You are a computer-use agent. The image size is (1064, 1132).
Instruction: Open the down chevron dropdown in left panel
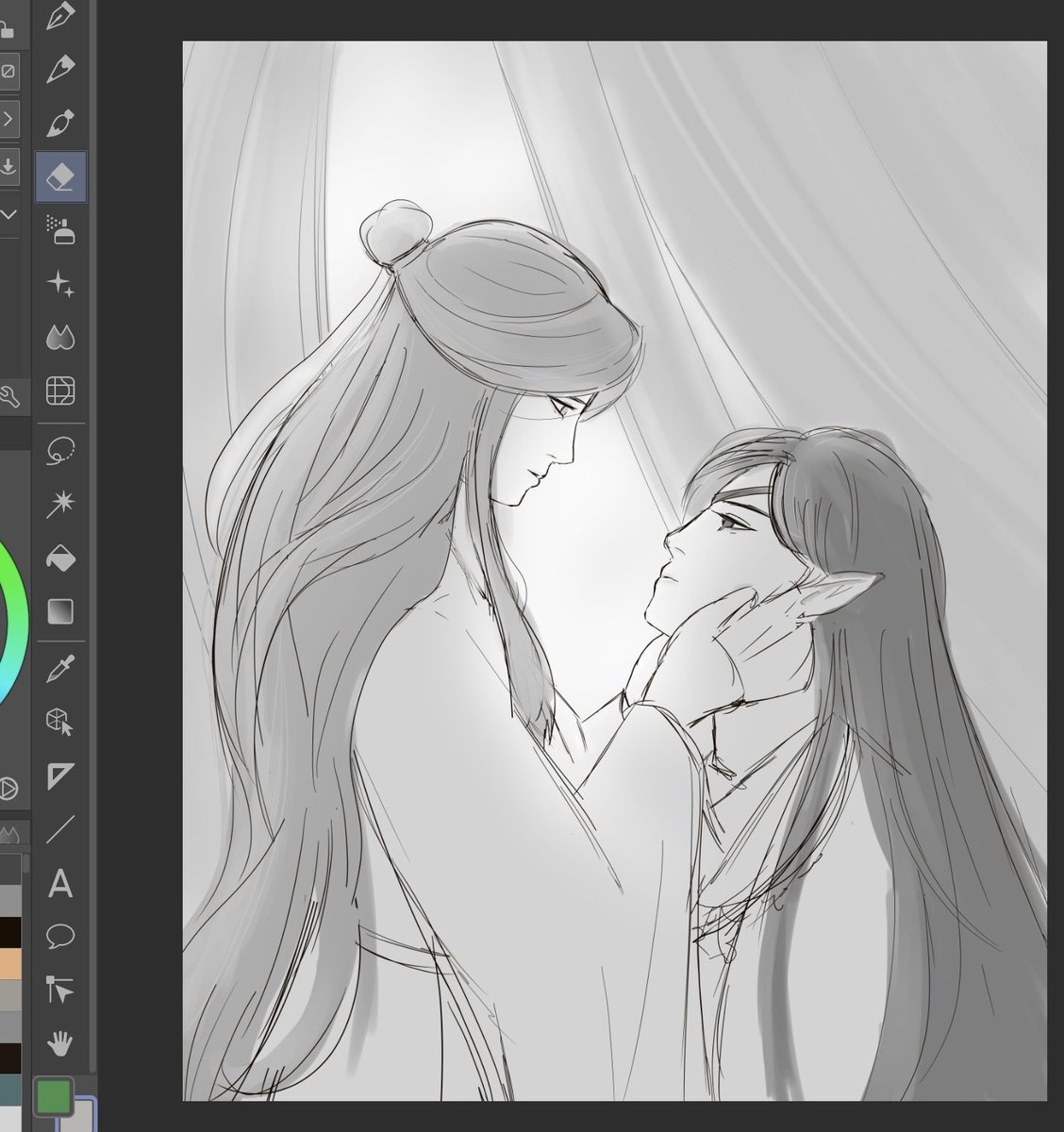8,214
